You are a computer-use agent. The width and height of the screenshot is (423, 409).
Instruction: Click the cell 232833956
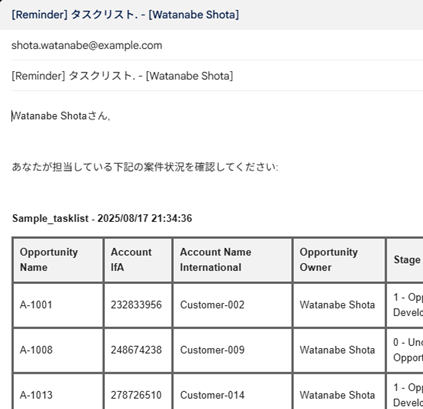(138, 305)
